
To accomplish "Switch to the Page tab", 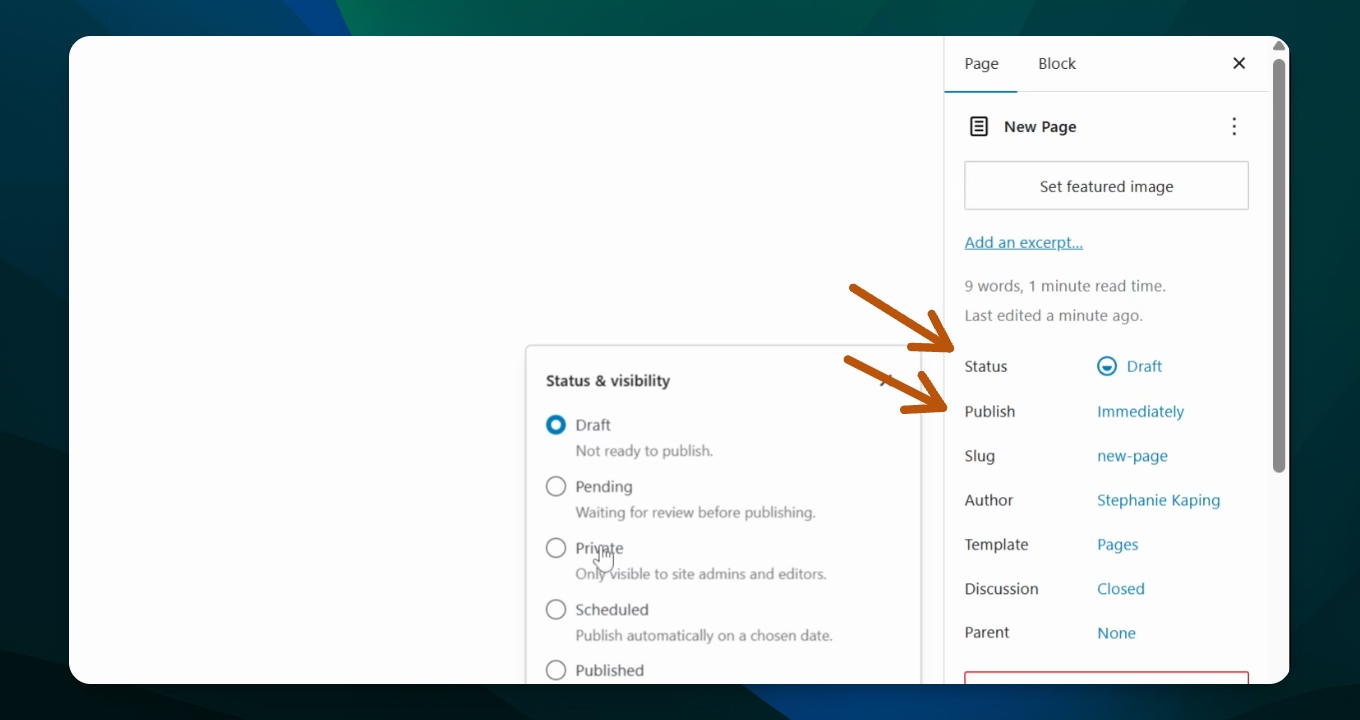I will (x=981, y=64).
